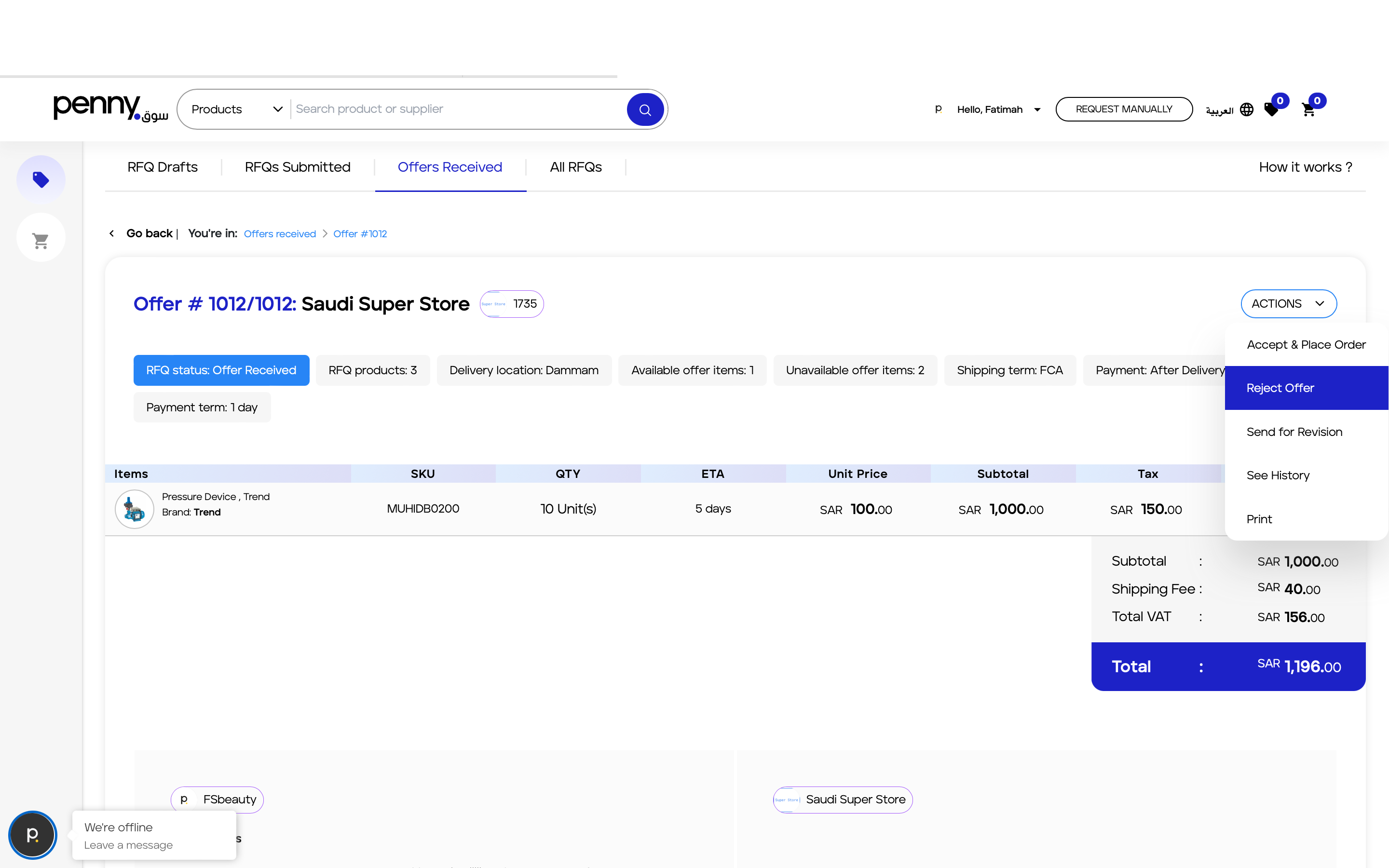This screenshot has width=1389, height=868.
Task: Click Shipping term: FCA tag
Action: [x=1009, y=370]
